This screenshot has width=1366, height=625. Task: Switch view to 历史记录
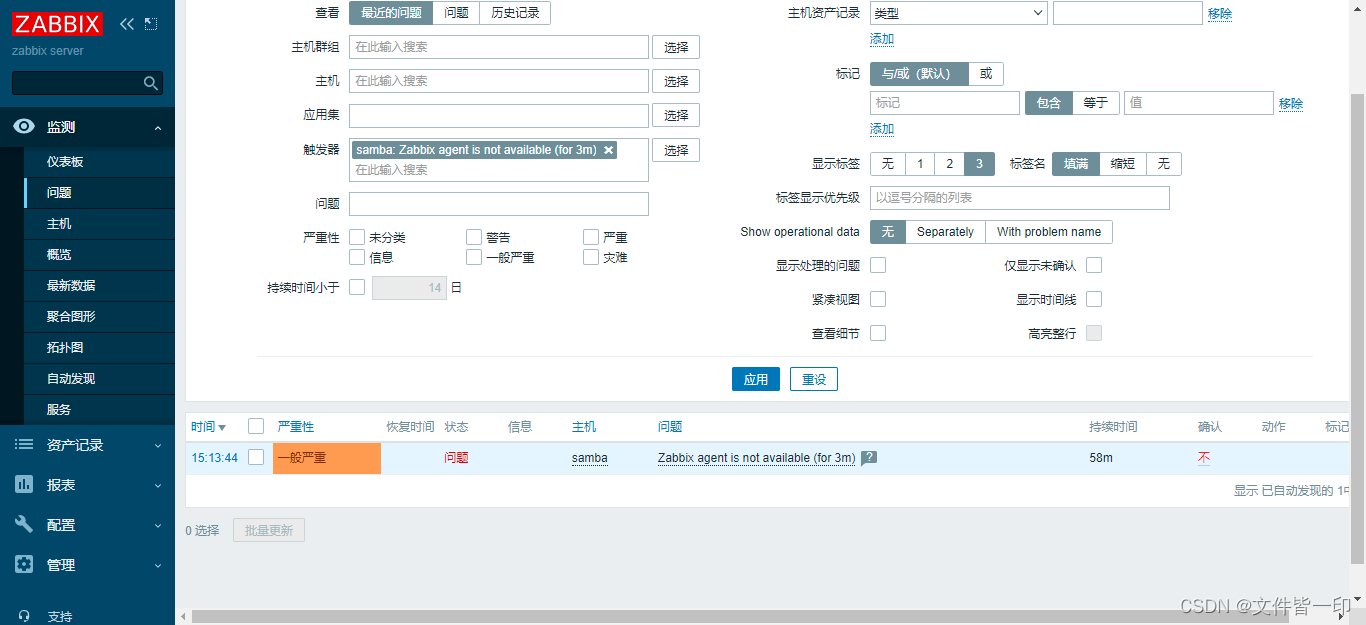[515, 13]
